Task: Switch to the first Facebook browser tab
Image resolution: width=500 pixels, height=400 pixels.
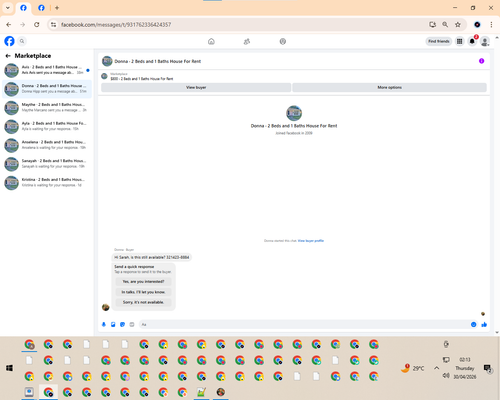Action: point(23,8)
